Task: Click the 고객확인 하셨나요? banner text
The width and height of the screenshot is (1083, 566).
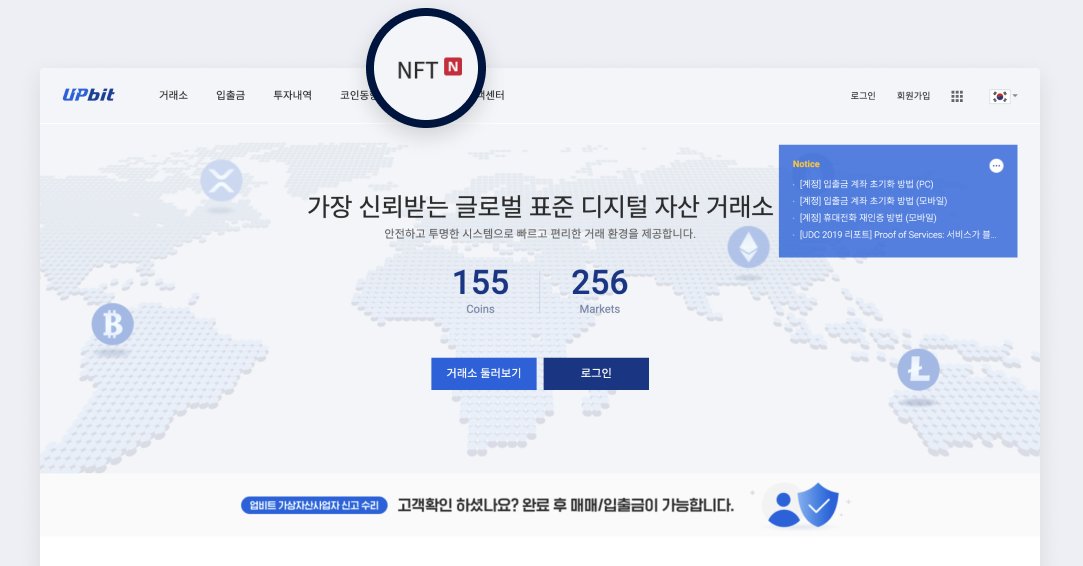Action: pos(565,505)
